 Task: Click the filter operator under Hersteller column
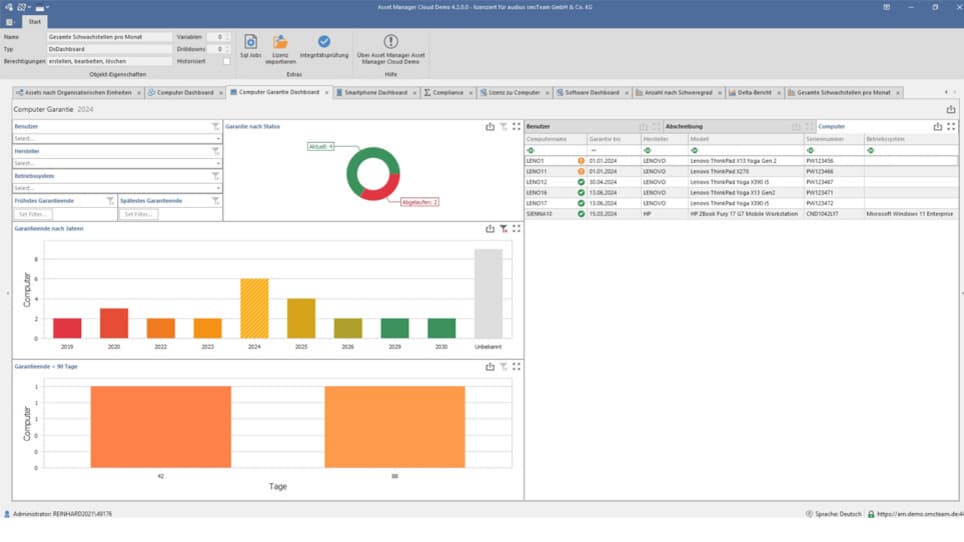pyautogui.click(x=647, y=151)
